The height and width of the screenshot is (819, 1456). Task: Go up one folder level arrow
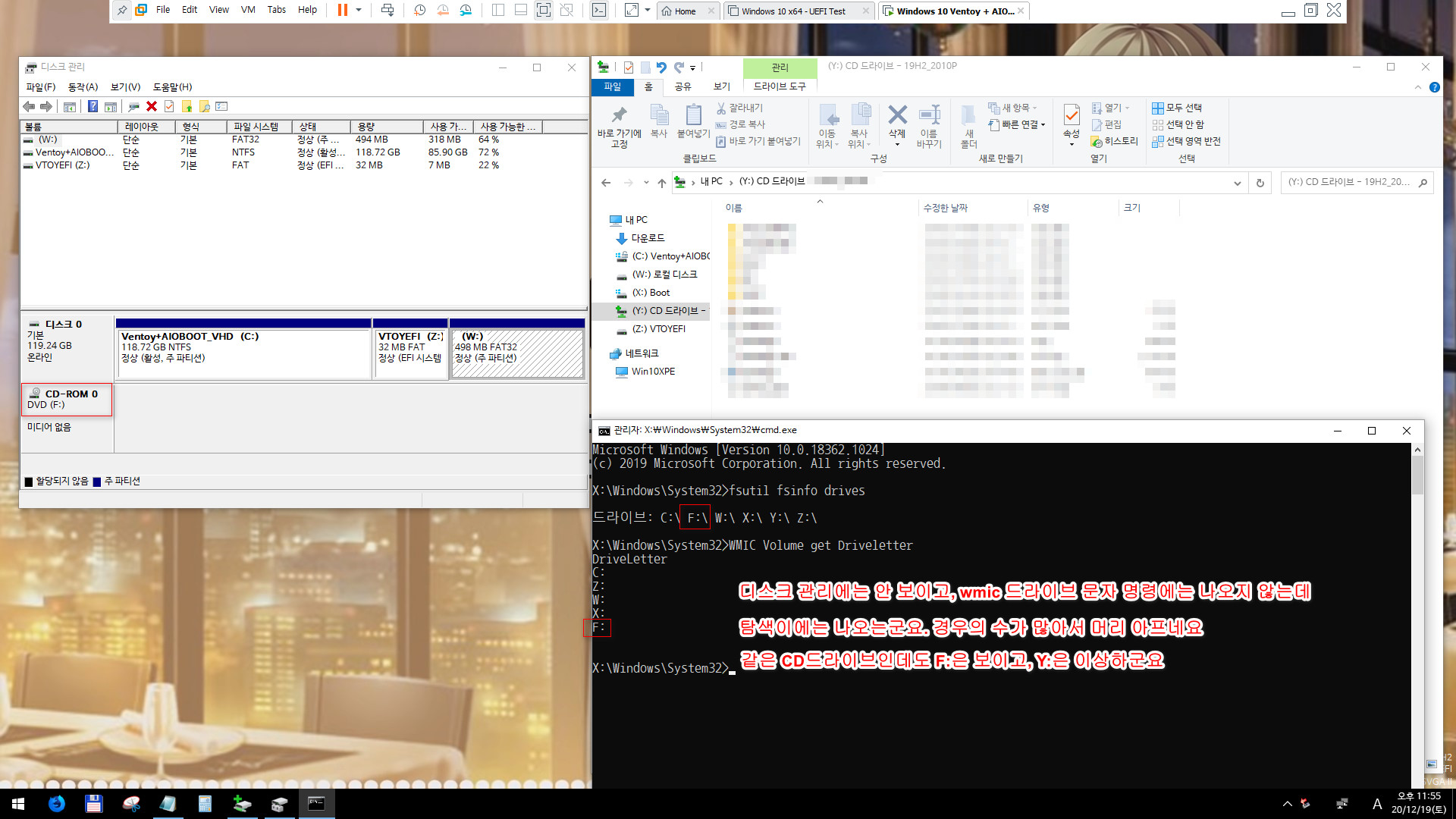662,183
